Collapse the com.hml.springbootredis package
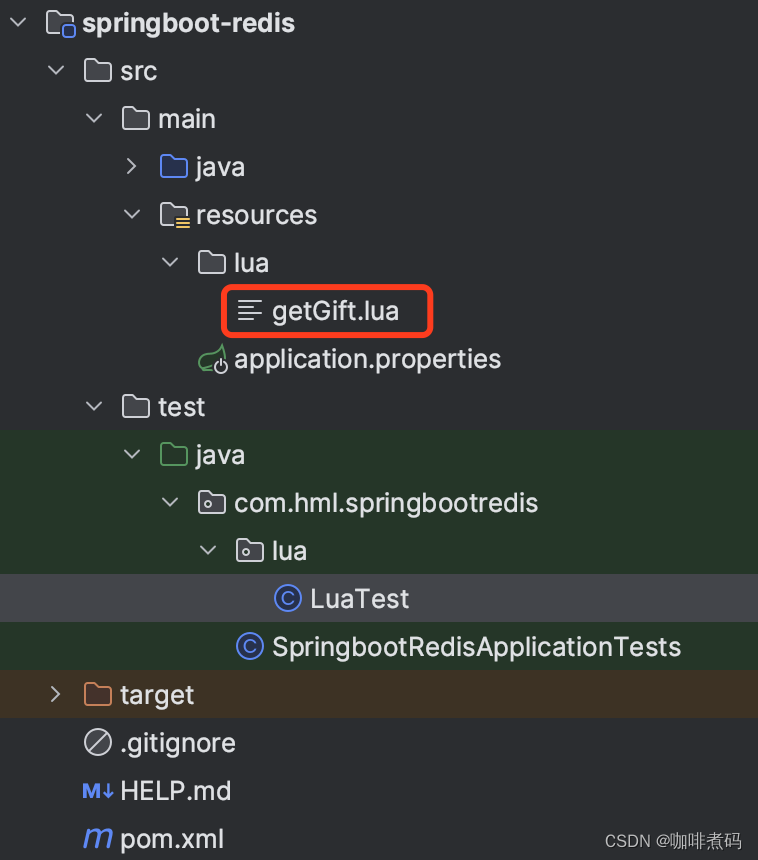 pos(169,503)
